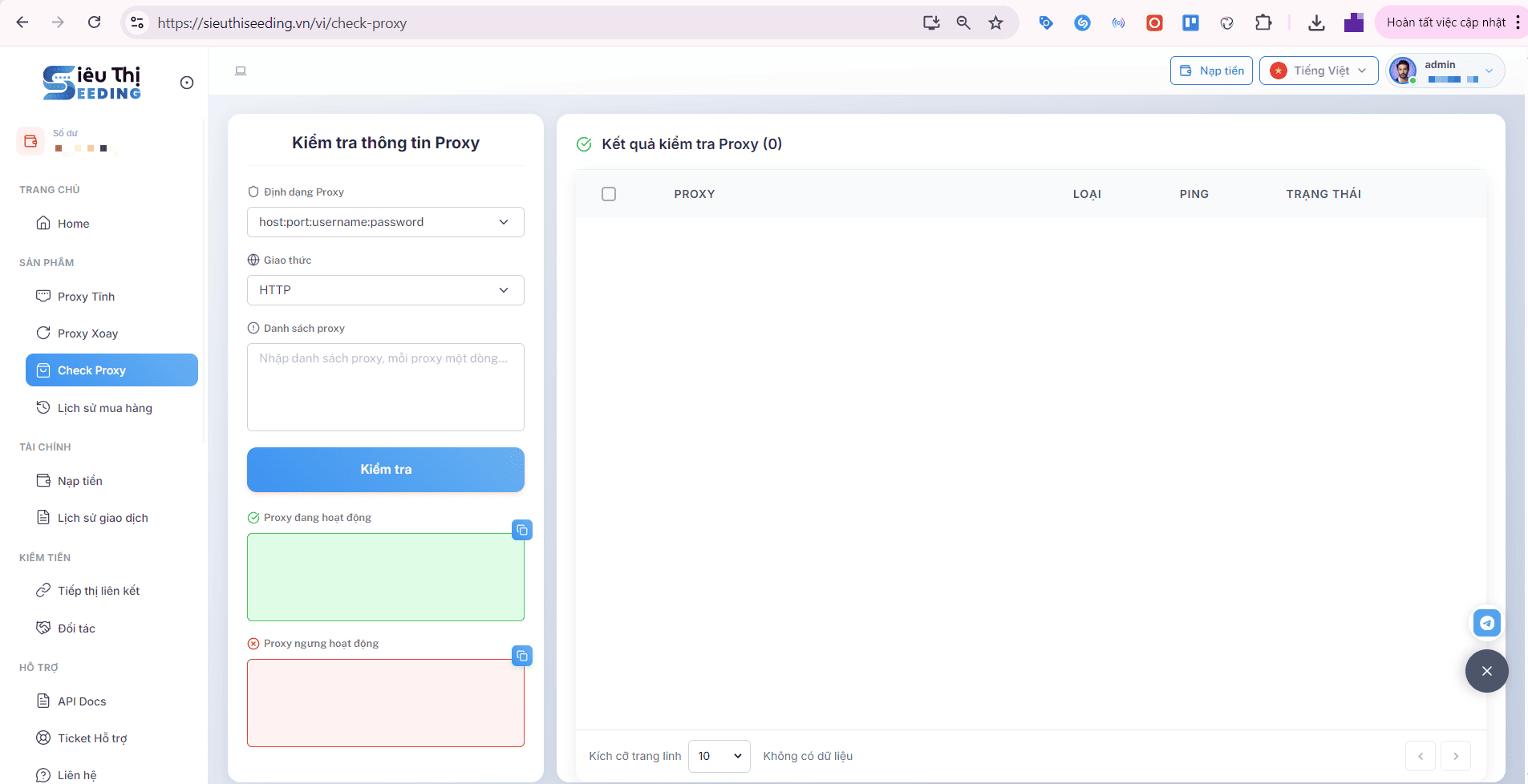Open the Tiếng Việt language menu
The image size is (1528, 784).
1318,71
